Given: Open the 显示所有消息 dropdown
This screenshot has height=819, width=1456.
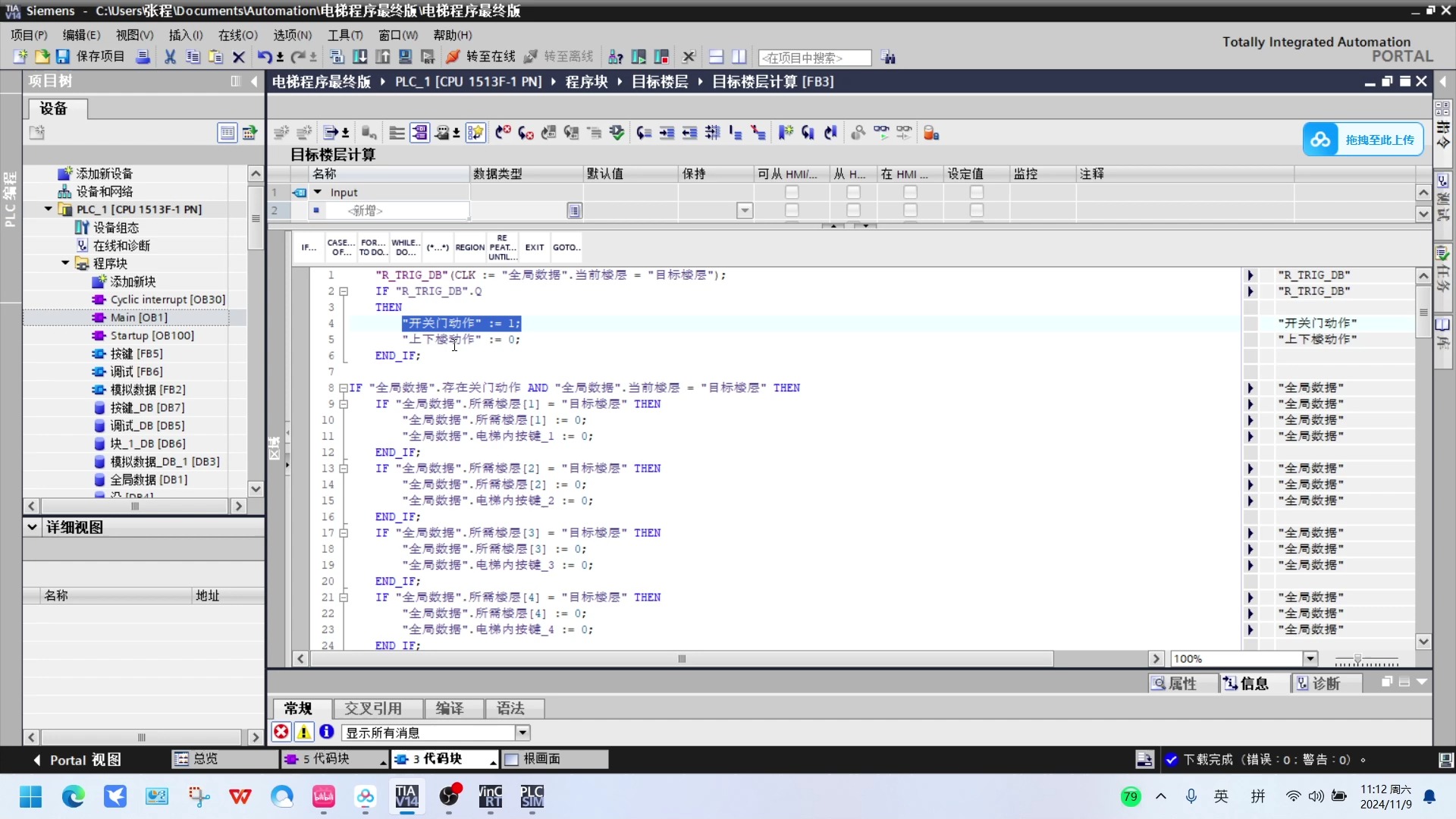Looking at the screenshot, I should click(x=522, y=733).
